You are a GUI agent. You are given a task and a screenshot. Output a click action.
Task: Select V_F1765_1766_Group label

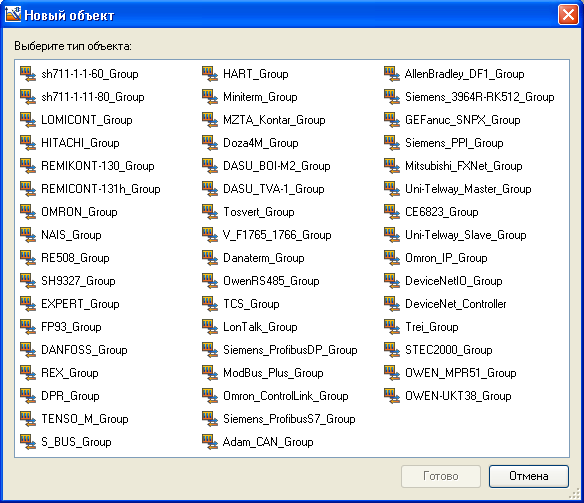(x=277, y=235)
